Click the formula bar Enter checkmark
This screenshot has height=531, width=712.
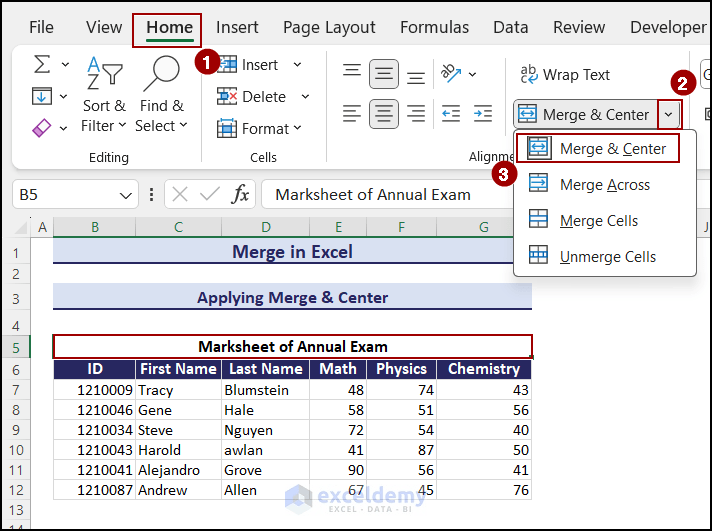210,194
